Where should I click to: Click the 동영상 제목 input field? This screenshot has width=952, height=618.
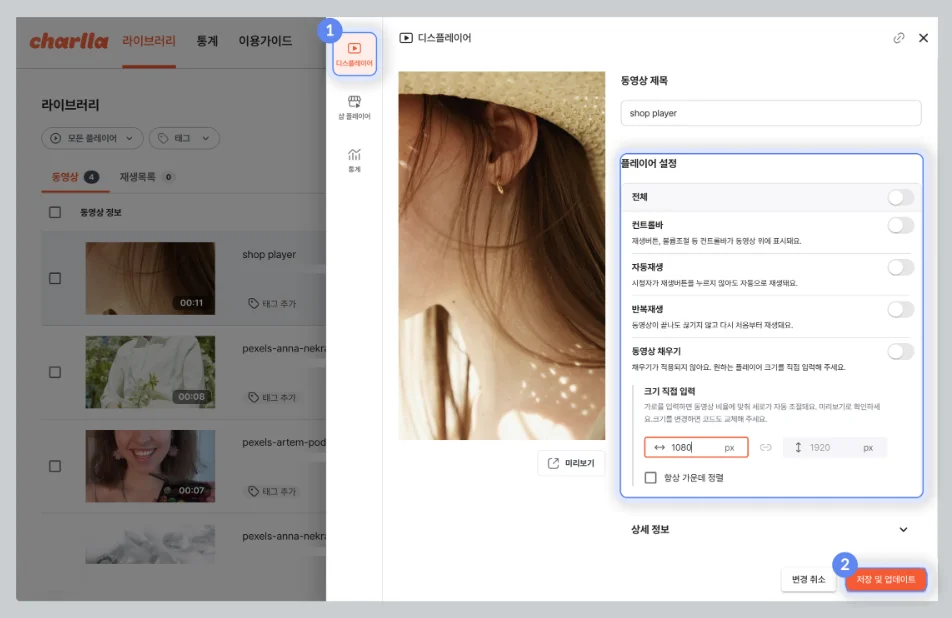tap(770, 113)
